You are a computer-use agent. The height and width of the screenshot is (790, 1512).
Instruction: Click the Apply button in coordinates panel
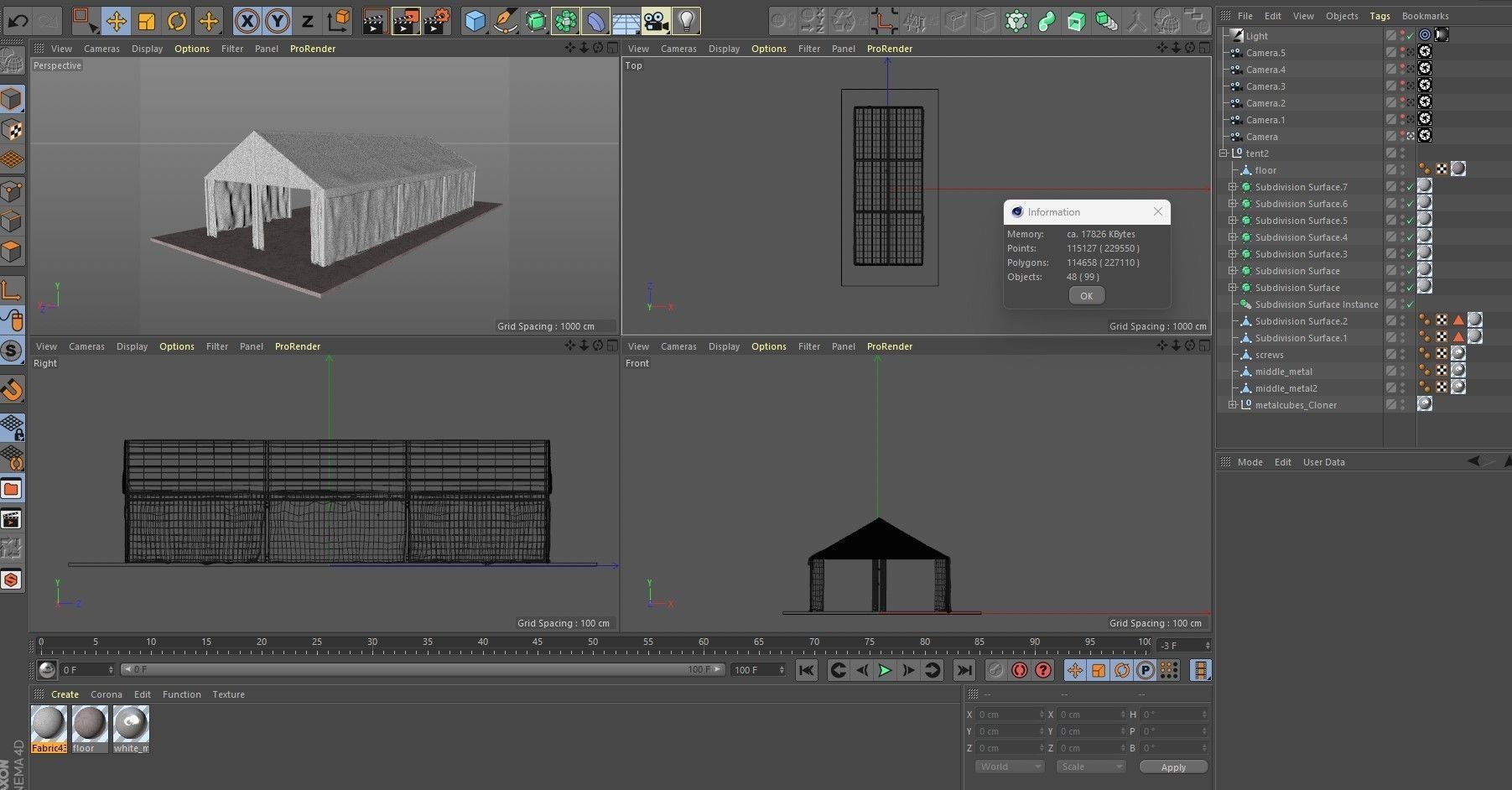click(1173, 767)
